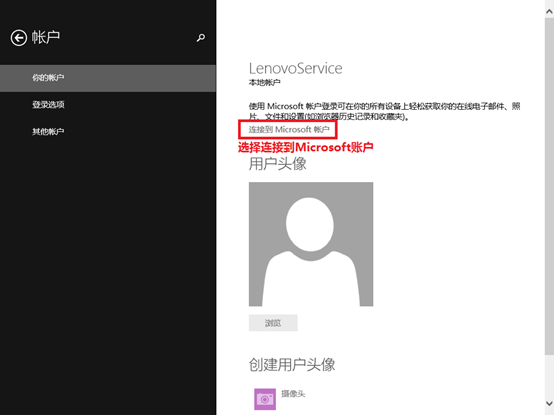The height and width of the screenshot is (415, 554).
Task: Click the 用户头像 heading
Action: [x=277, y=164]
